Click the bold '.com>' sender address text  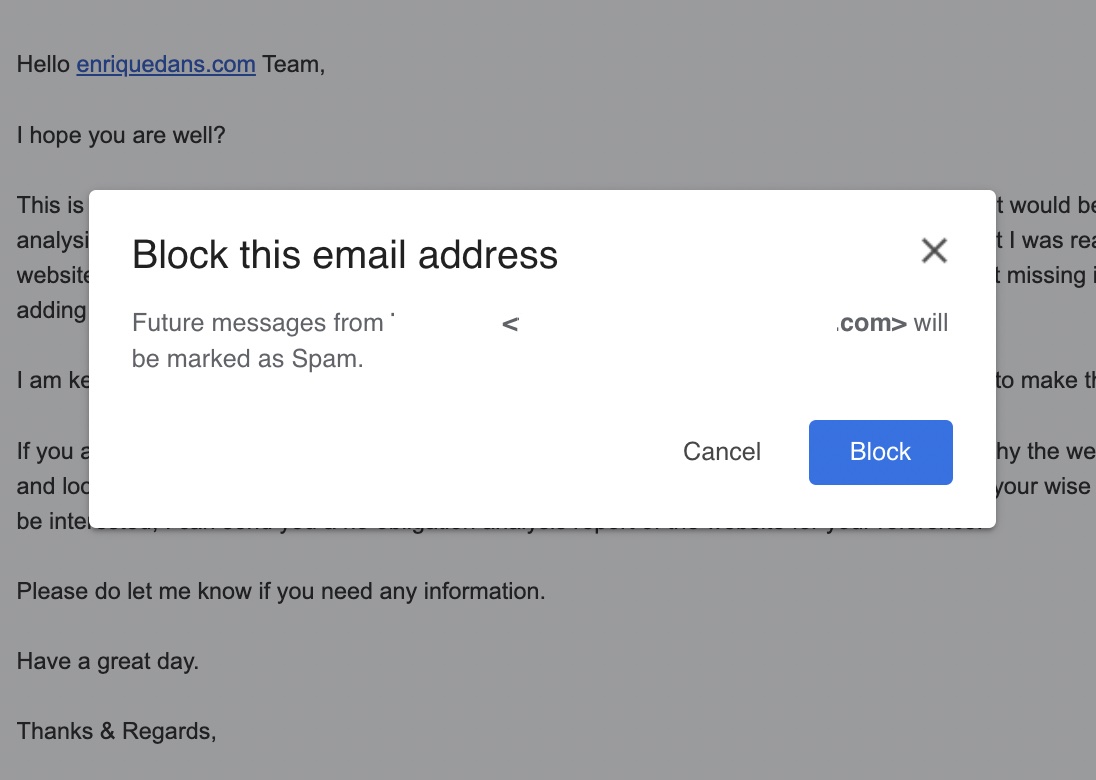click(871, 323)
